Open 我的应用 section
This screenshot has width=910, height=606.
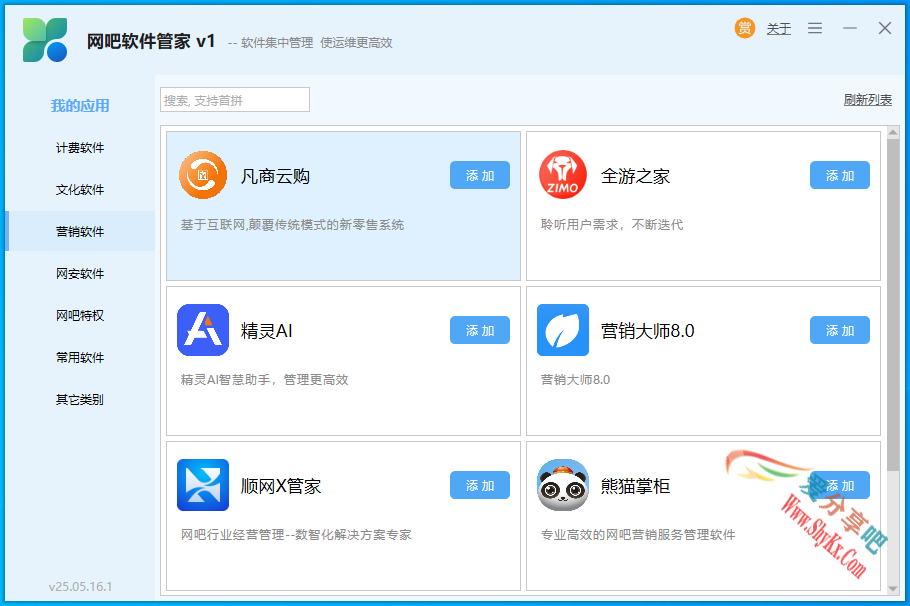click(80, 106)
